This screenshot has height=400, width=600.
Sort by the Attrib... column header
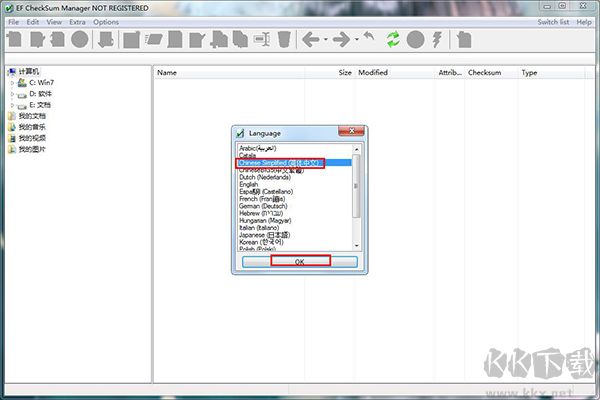pos(450,73)
